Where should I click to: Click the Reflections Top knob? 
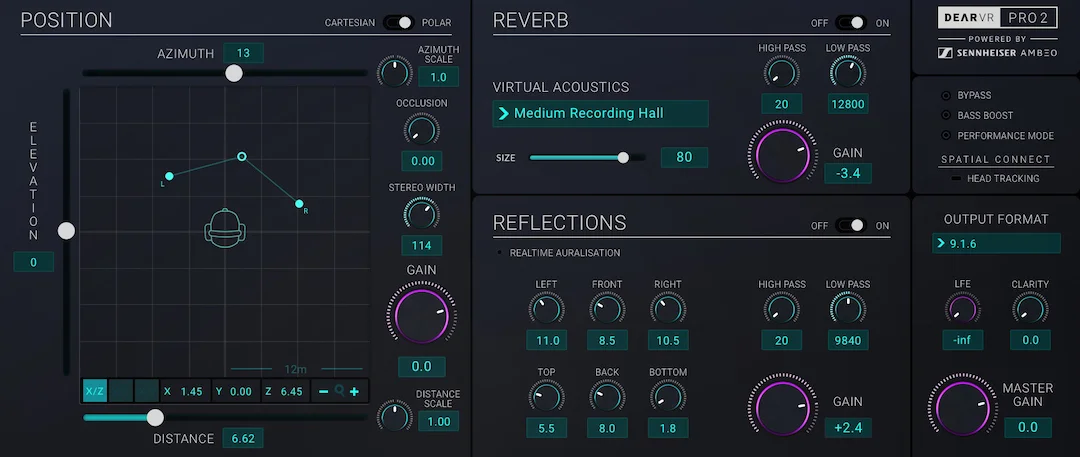[x=546, y=396]
